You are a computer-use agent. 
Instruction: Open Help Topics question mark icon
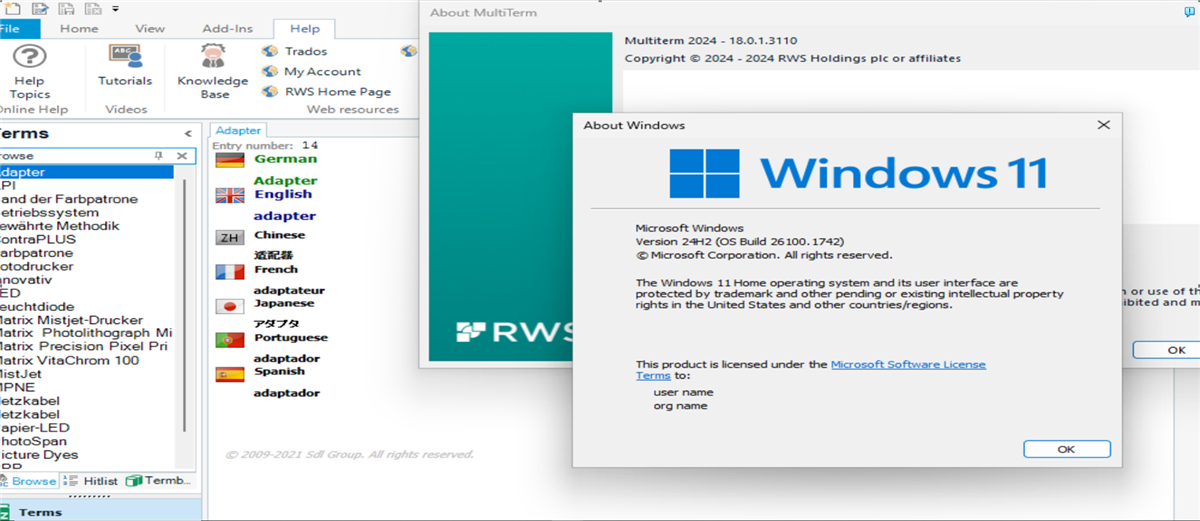30,56
